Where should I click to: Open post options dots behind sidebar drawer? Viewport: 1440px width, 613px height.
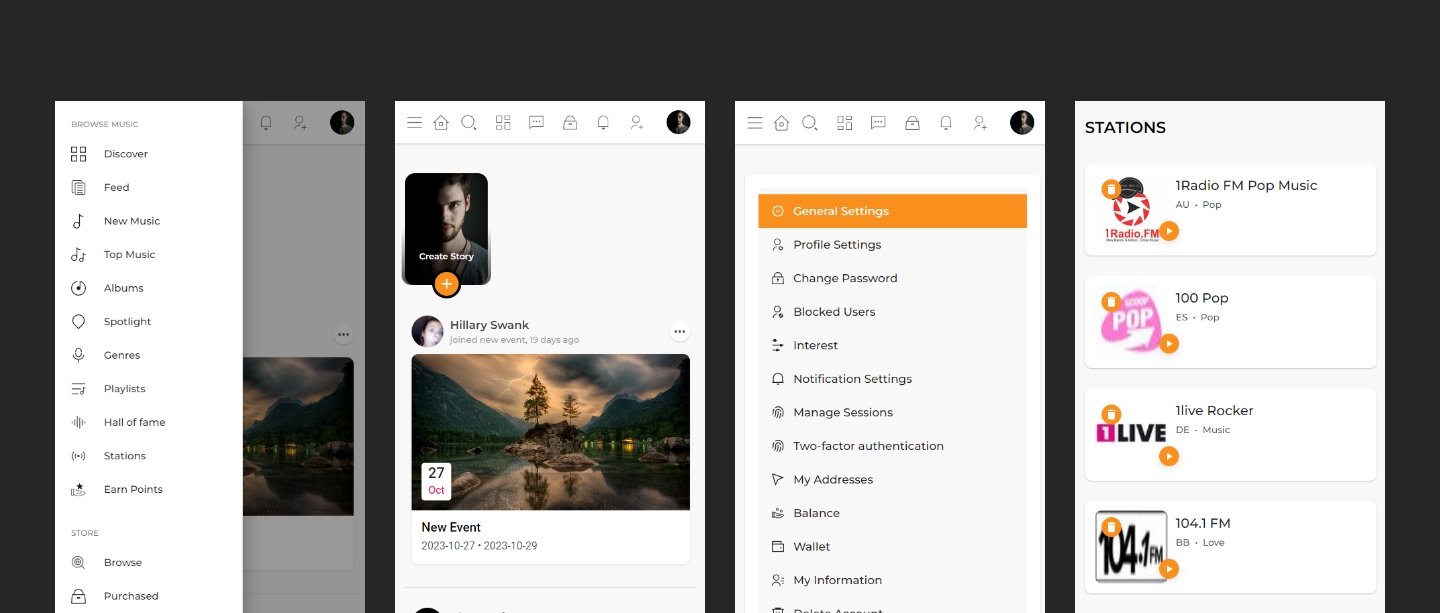pos(344,335)
